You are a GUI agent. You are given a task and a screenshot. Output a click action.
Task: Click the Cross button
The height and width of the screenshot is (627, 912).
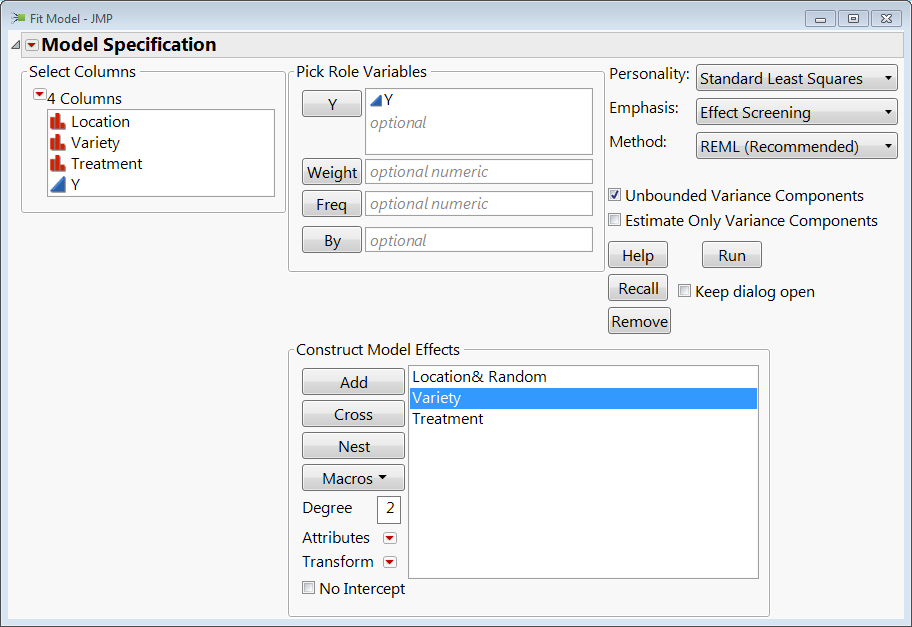click(353, 414)
